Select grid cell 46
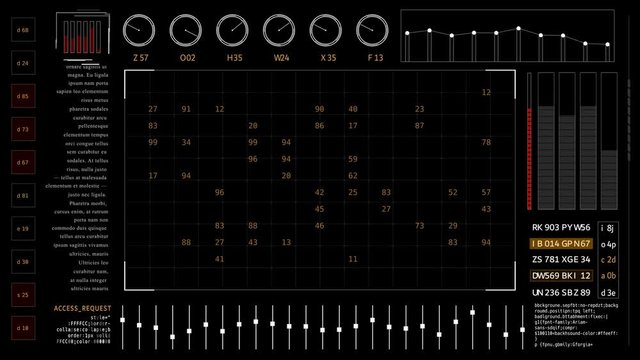 [320, 226]
